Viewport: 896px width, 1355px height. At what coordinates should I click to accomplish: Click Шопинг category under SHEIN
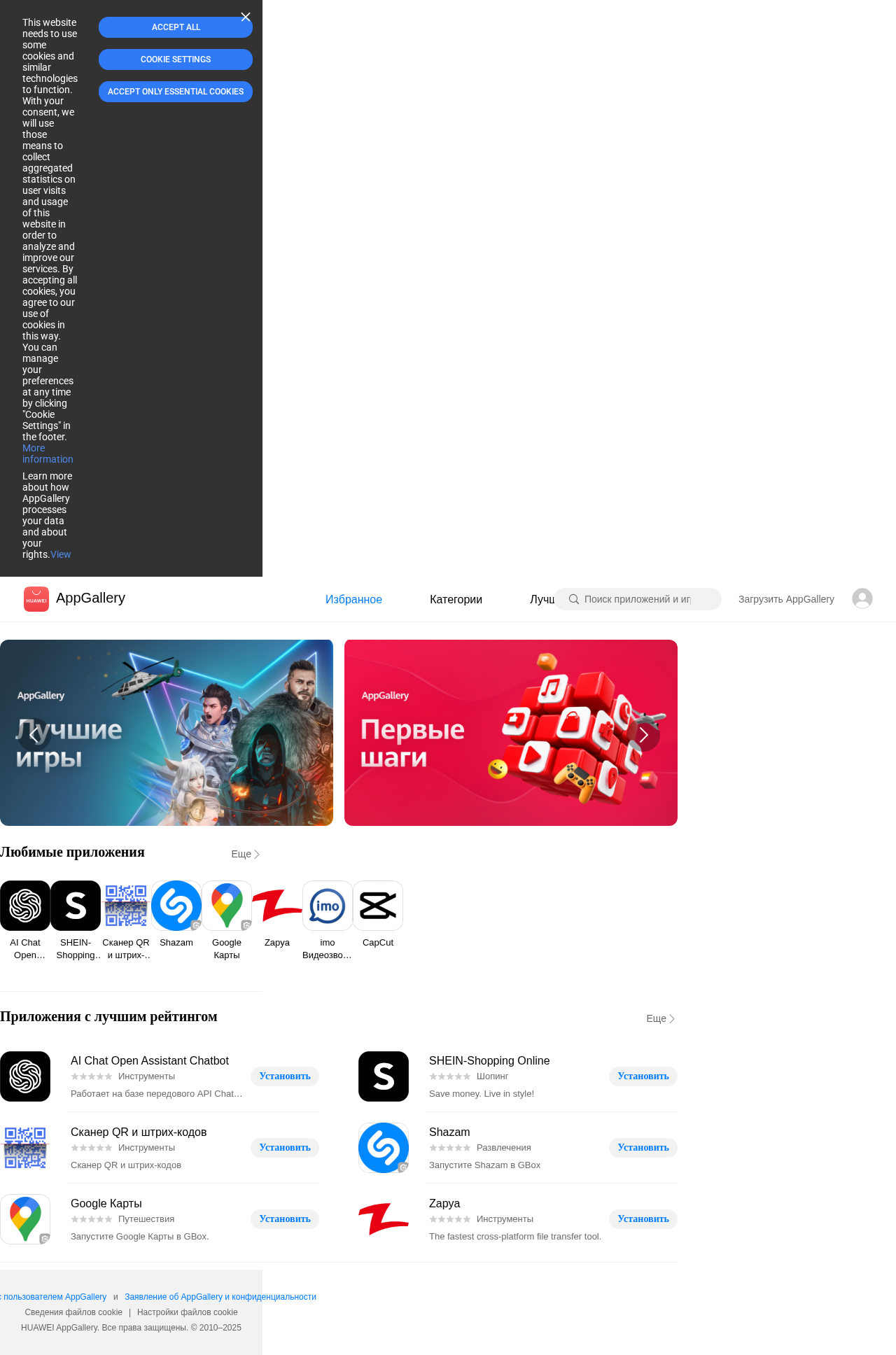point(492,1076)
